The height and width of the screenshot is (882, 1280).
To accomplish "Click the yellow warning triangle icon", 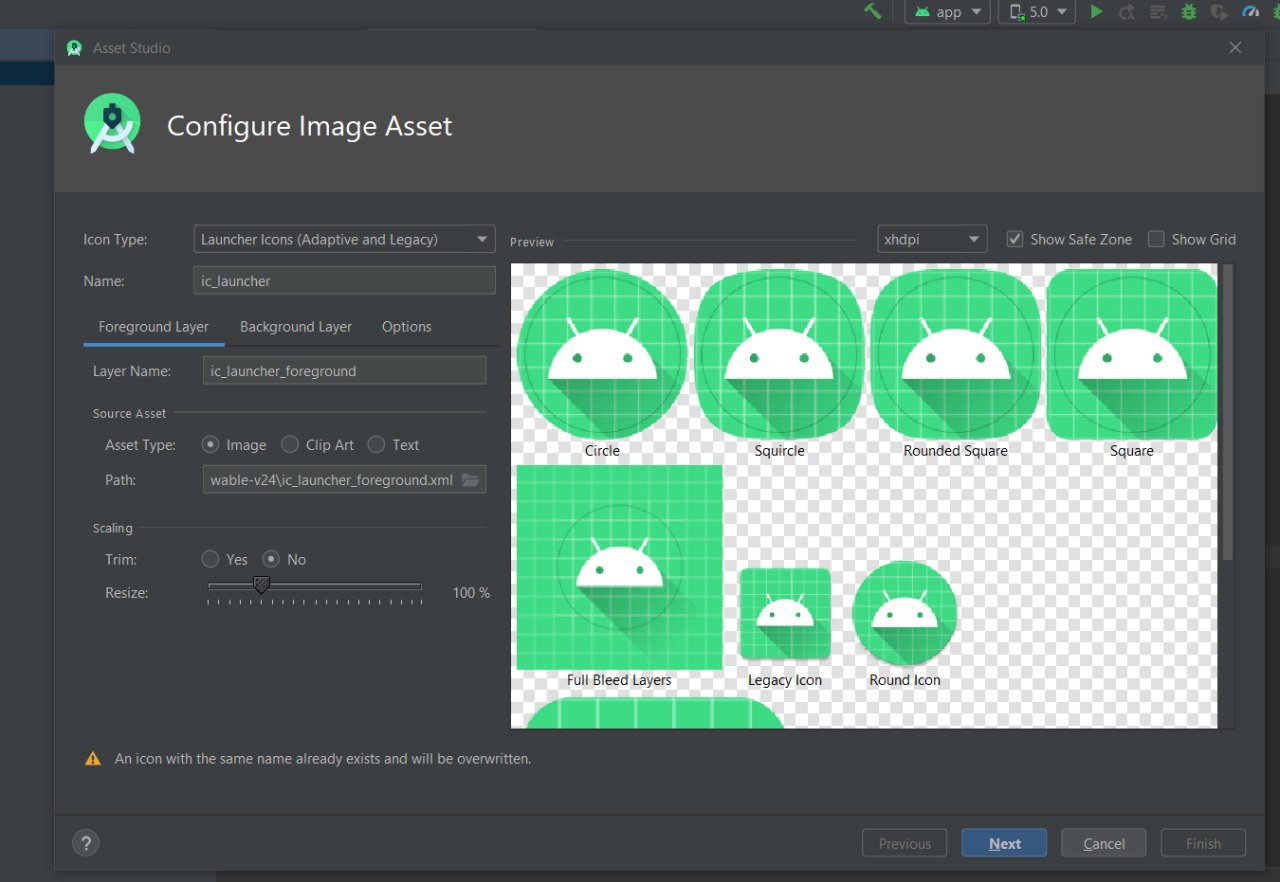I will pyautogui.click(x=93, y=759).
